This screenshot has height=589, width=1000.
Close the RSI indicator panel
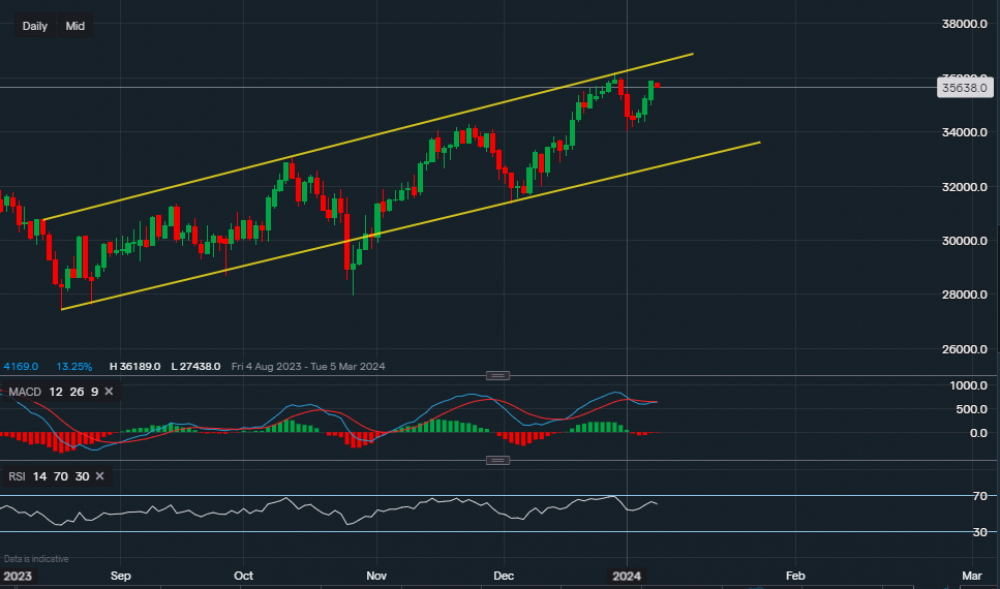pos(100,477)
